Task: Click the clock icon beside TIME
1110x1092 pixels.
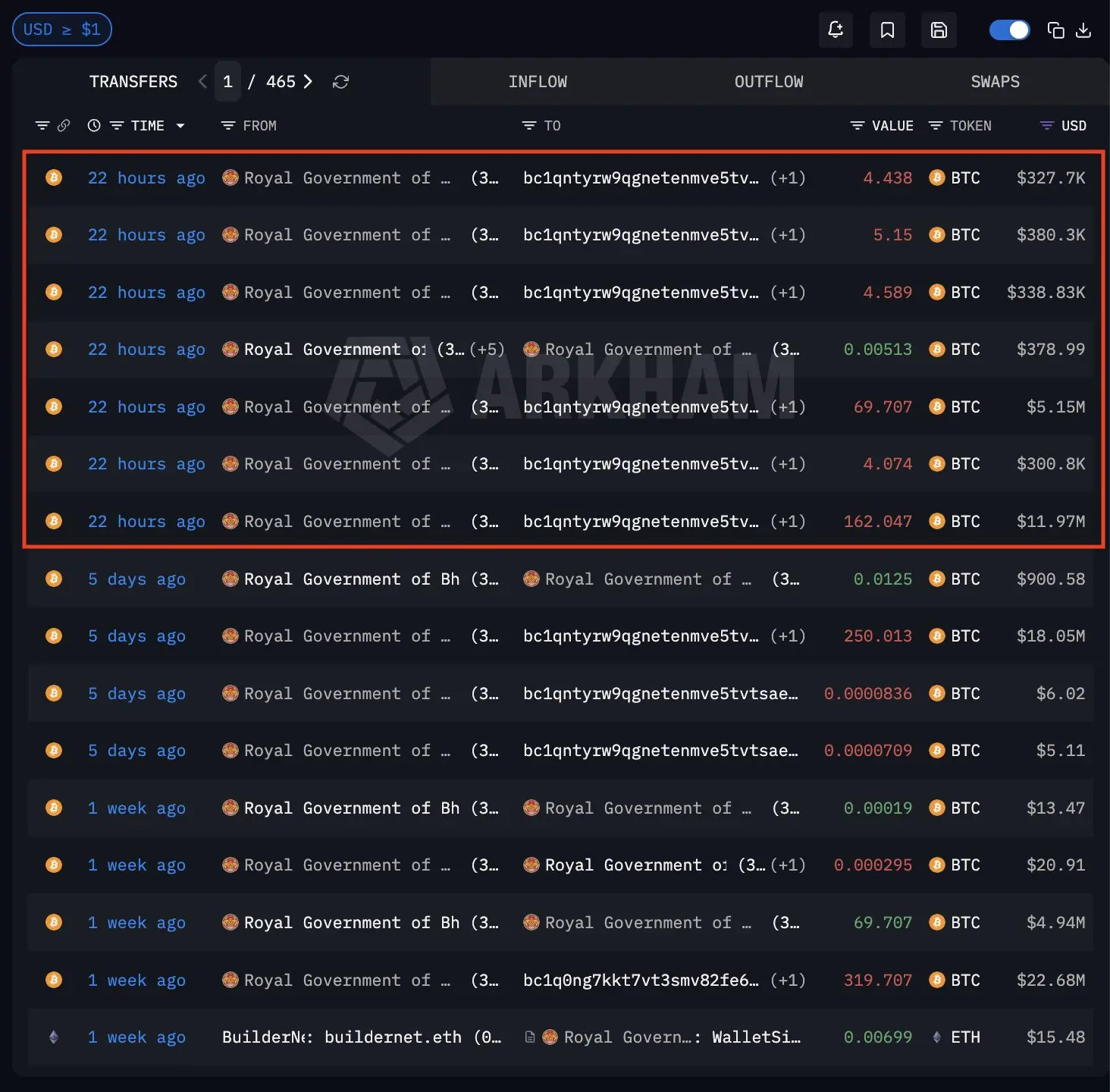Action: (x=94, y=126)
